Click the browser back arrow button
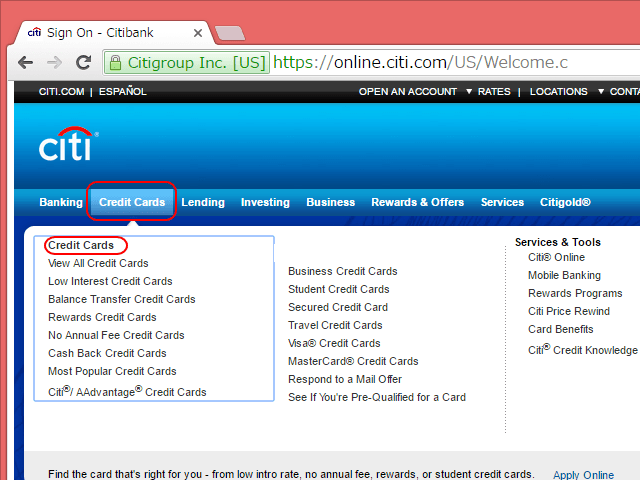 pyautogui.click(x=25, y=62)
